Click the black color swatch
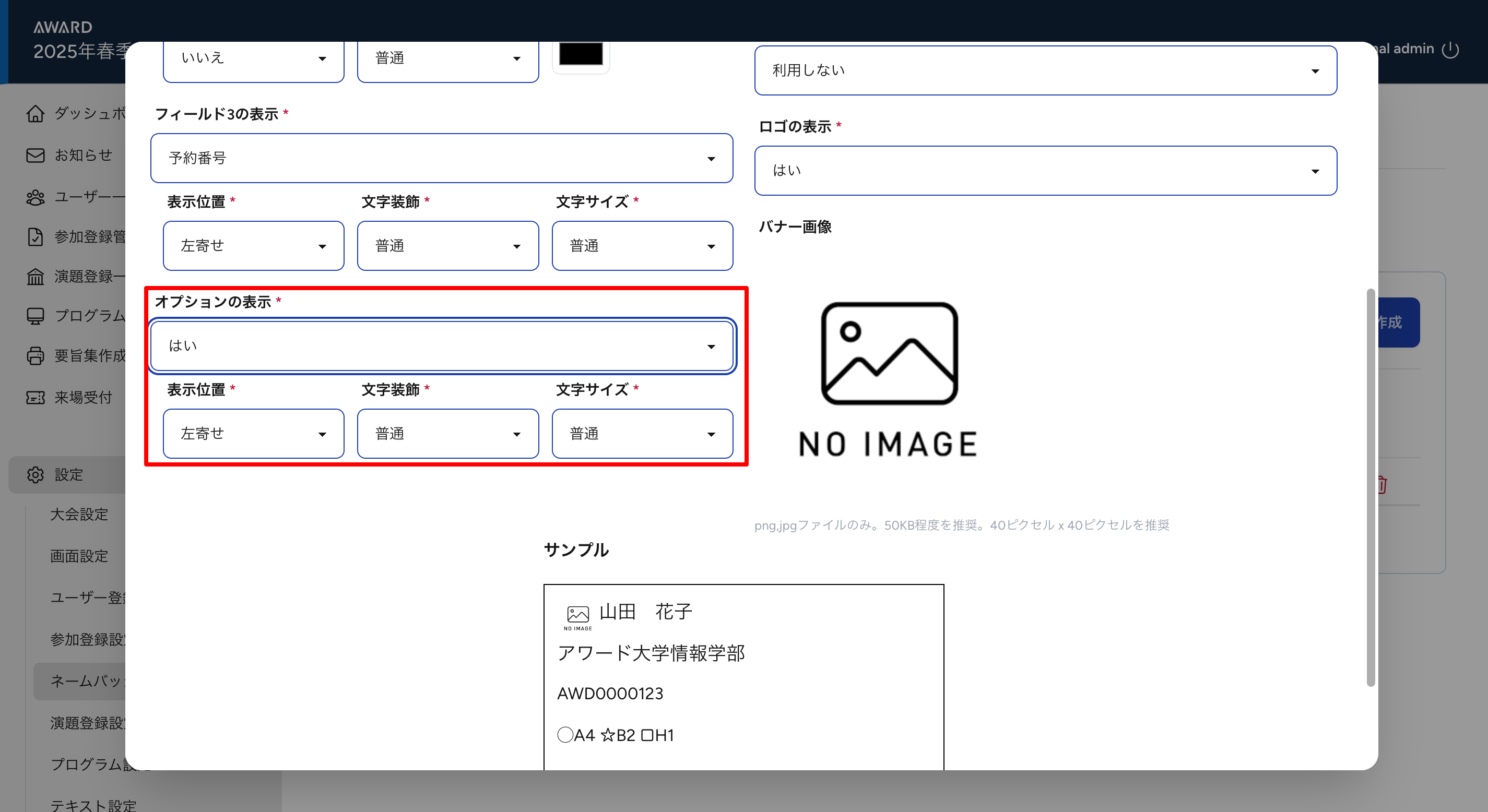Image resolution: width=1488 pixels, height=812 pixels. 581,55
